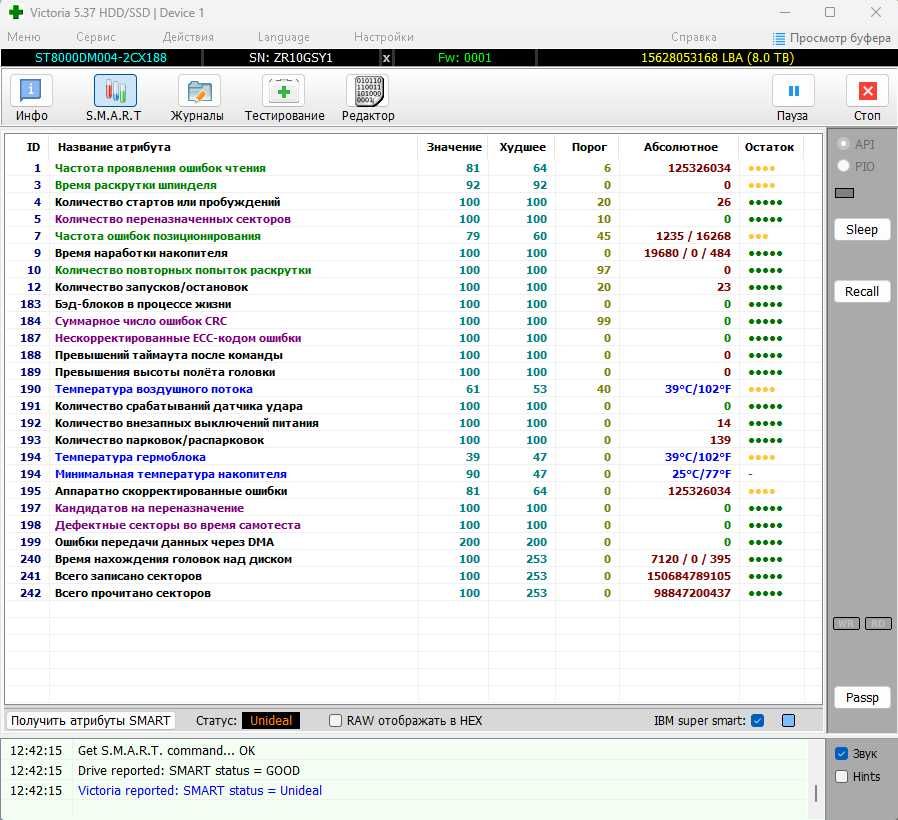Open the Справка help menu
Image resolution: width=898 pixels, height=820 pixels.
pyautogui.click(x=694, y=37)
